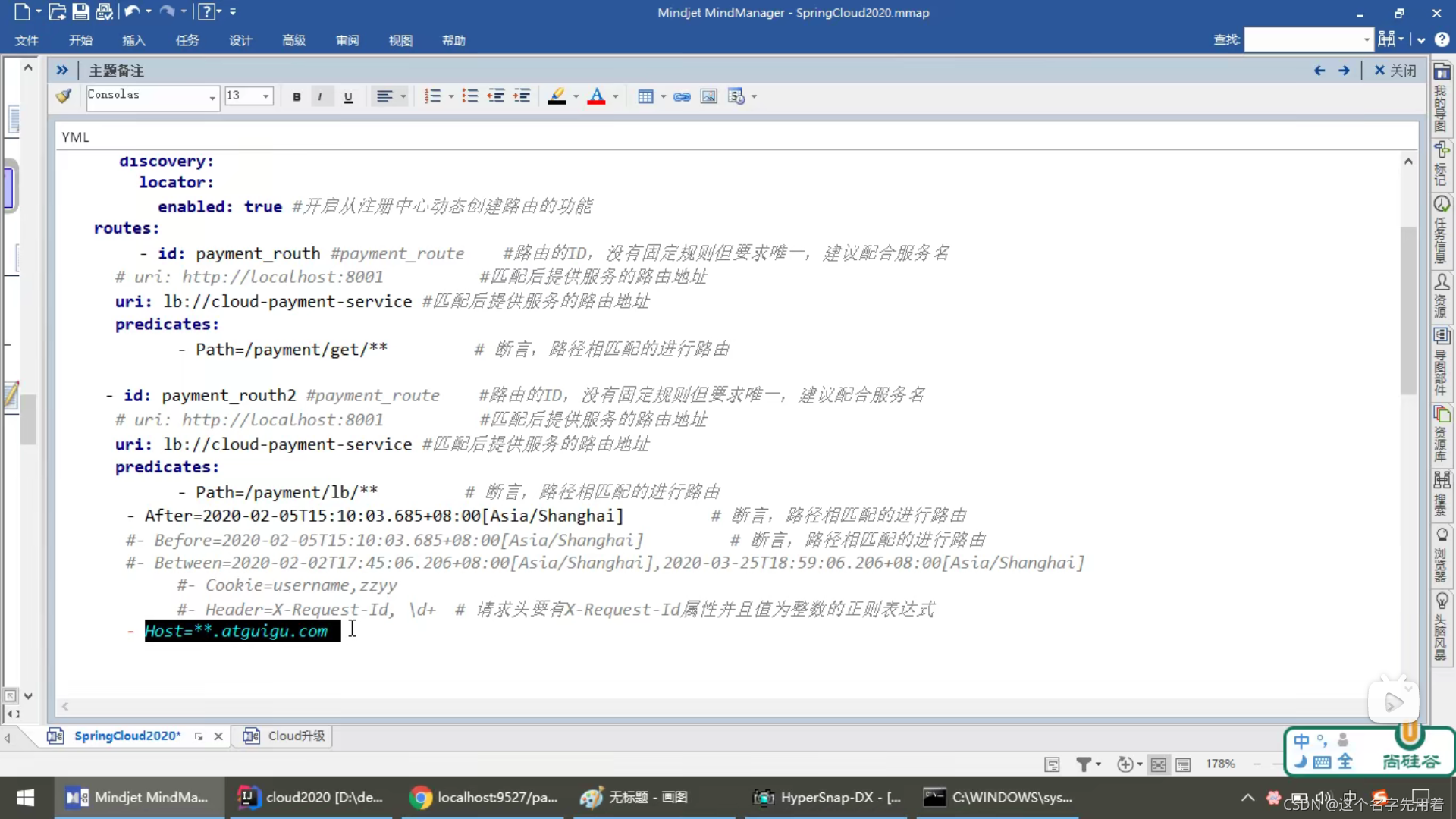This screenshot has width=1456, height=819.
Task: Switch to HyperSnap-DX taskbar window
Action: tap(827, 797)
